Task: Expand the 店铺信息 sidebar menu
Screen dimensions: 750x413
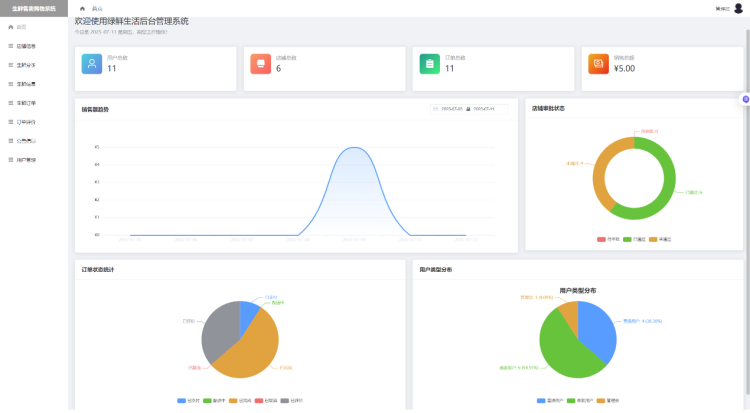Action: click(x=27, y=46)
